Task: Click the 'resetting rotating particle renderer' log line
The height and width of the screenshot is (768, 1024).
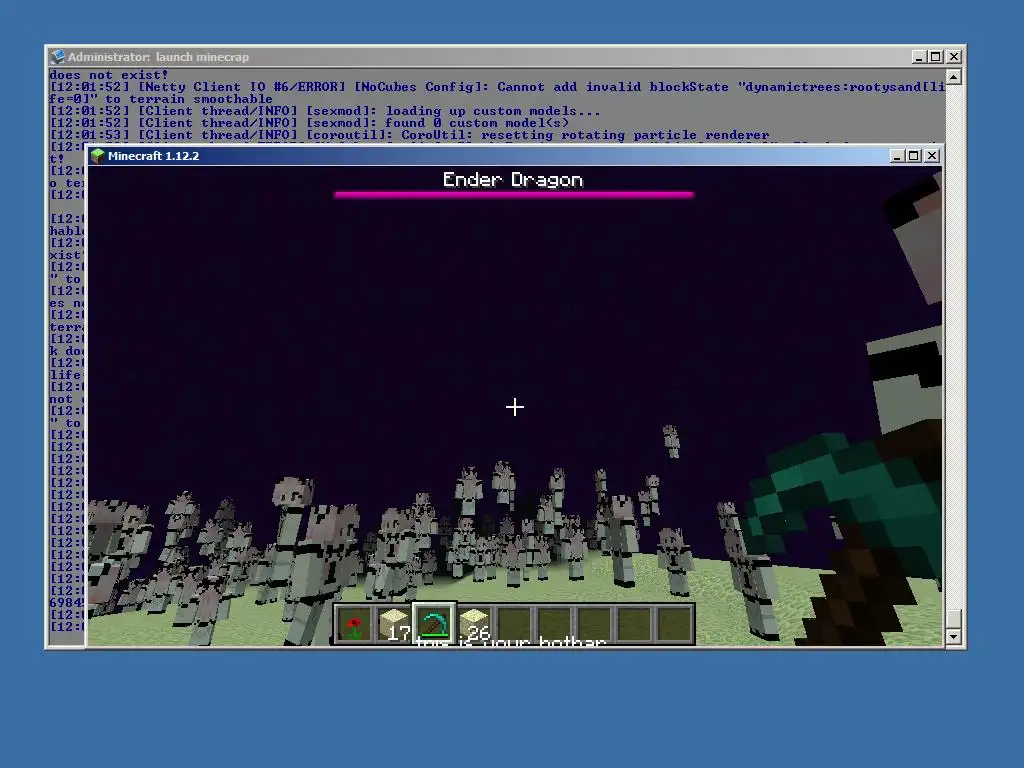Action: click(409, 135)
